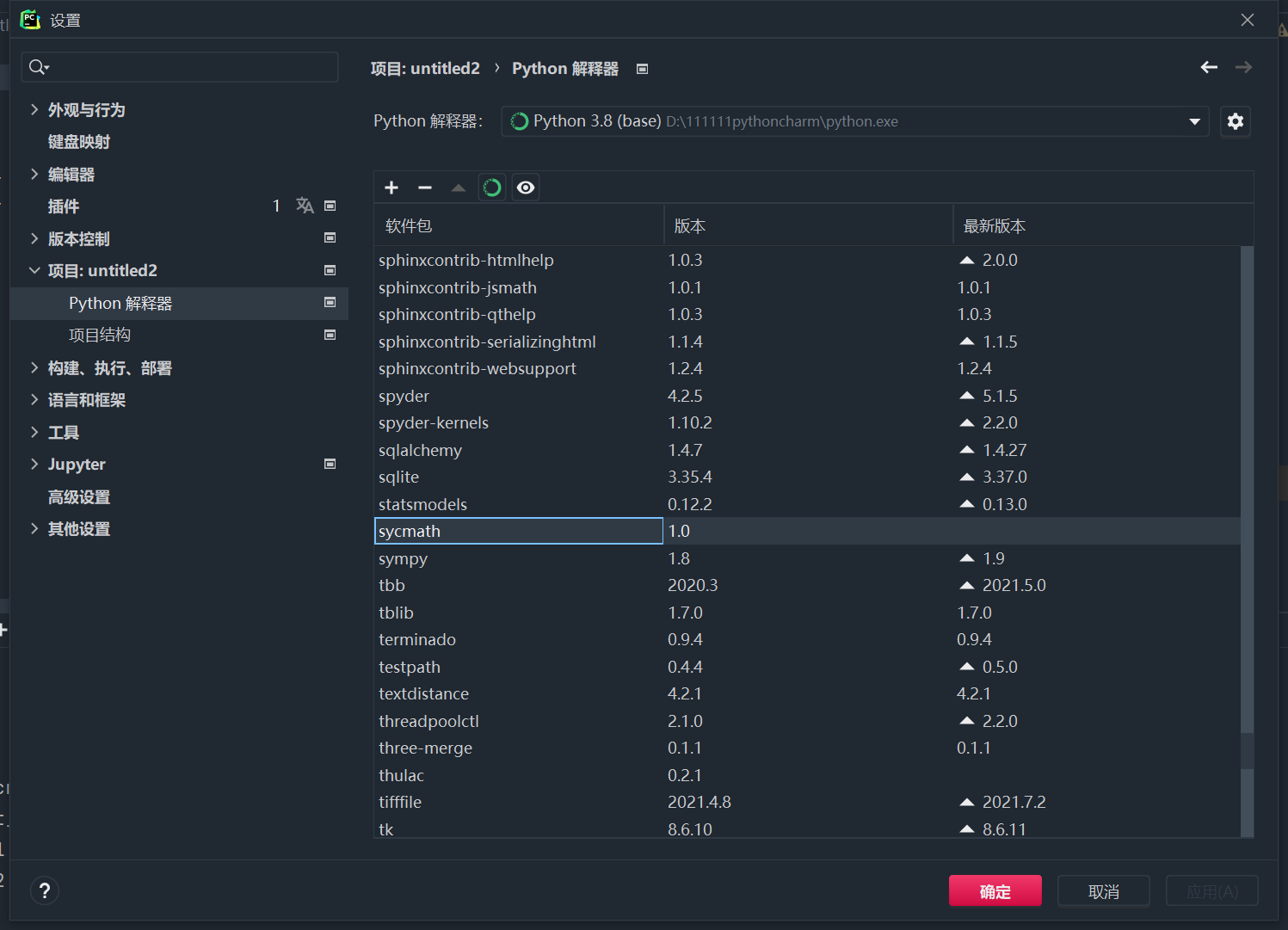
Task: Click the project icon on 版本控制 row
Action: 330,237
